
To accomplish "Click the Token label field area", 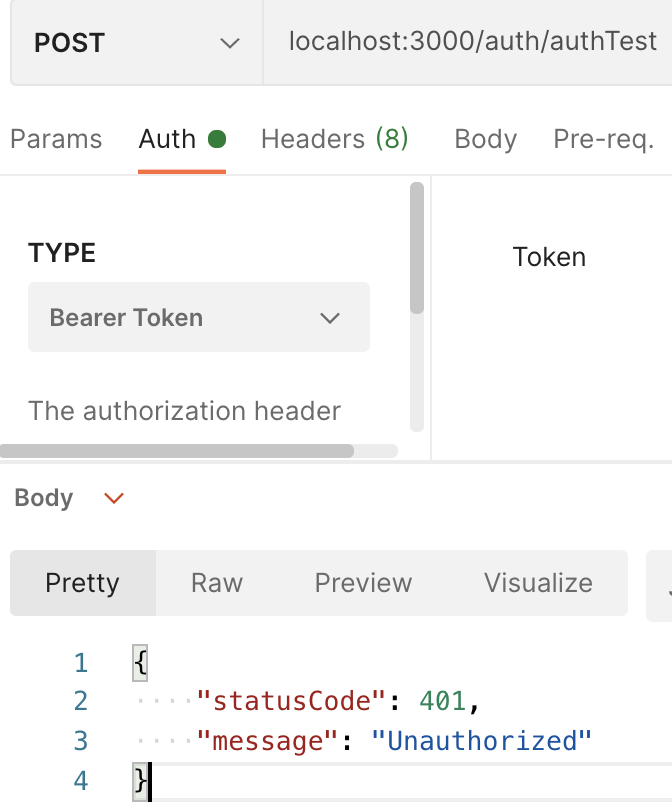I will pos(549,257).
